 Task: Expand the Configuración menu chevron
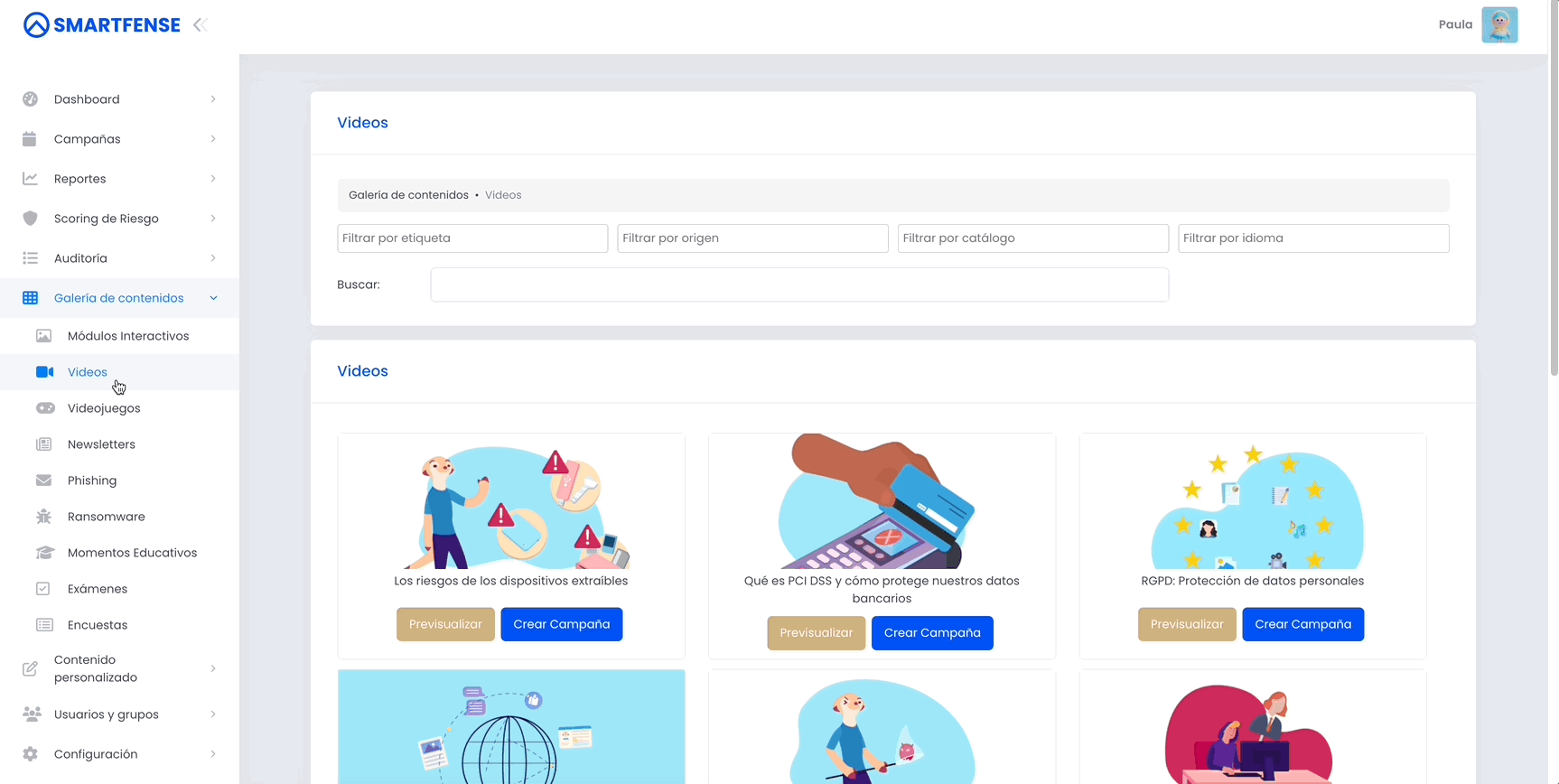(213, 754)
